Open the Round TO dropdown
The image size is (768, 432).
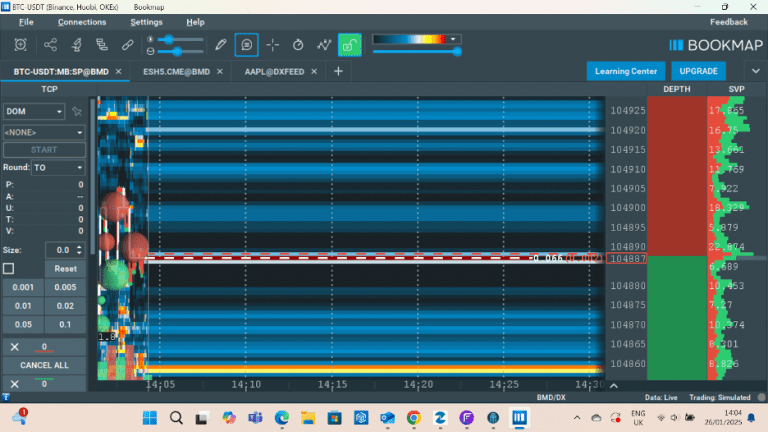pos(58,168)
